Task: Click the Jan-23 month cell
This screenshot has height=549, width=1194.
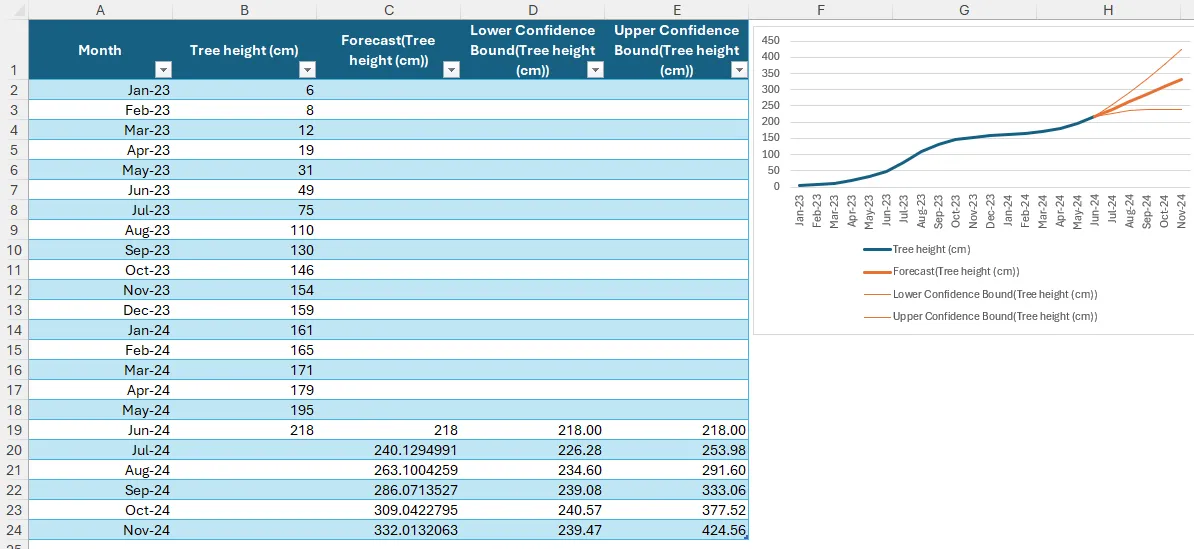Action: click(101, 90)
